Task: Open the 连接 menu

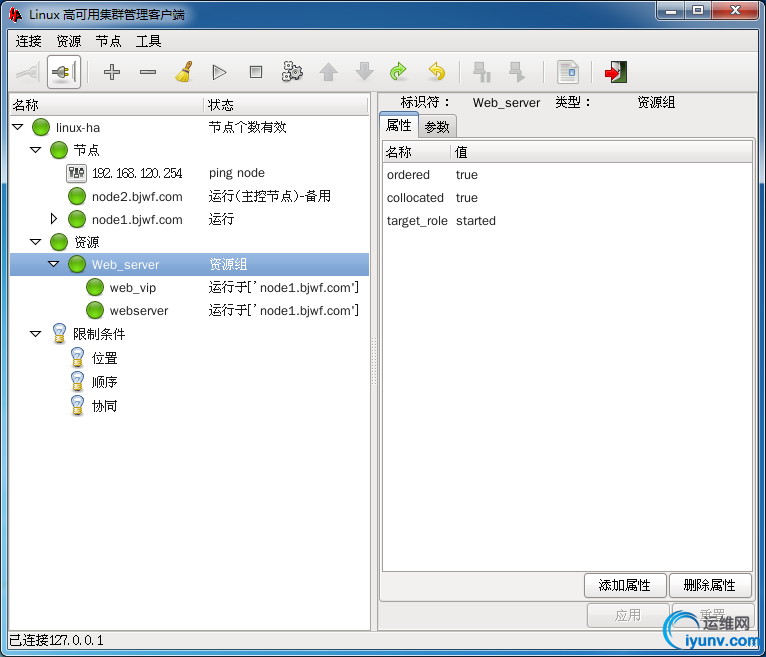Action: point(28,42)
